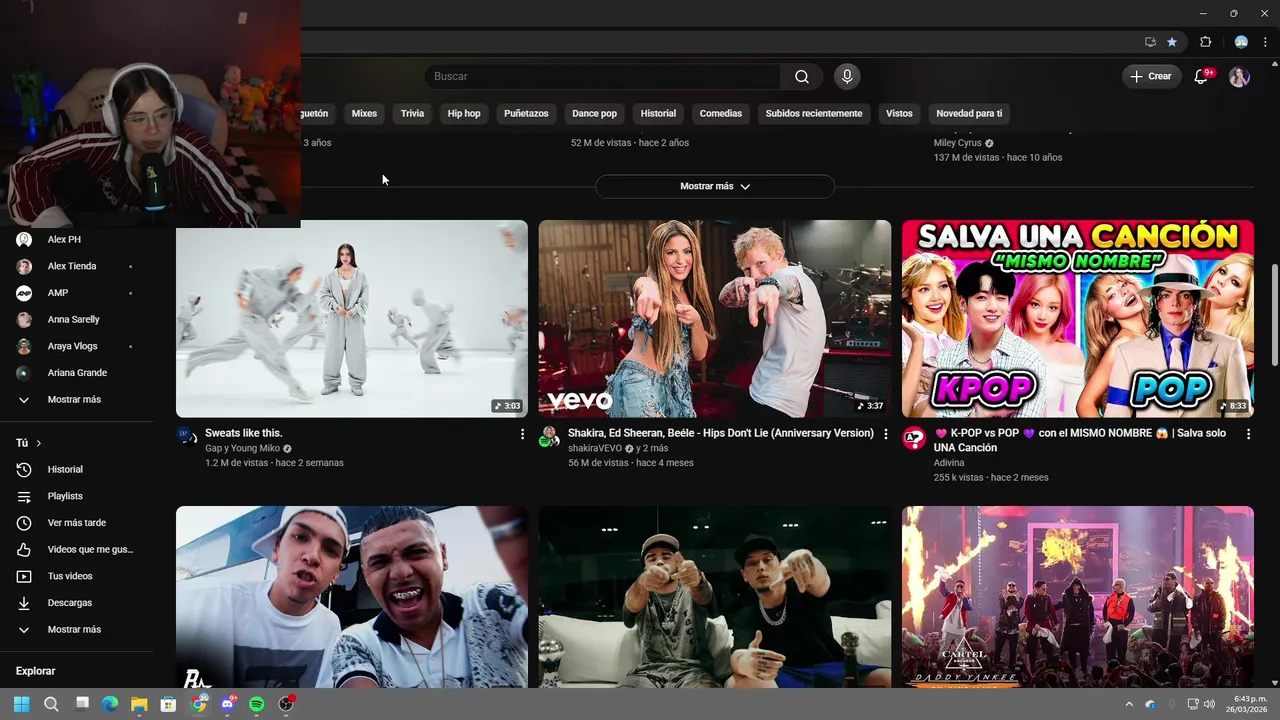Click the Chrome profile avatar
The width and height of the screenshot is (1280, 720).
(x=1241, y=42)
